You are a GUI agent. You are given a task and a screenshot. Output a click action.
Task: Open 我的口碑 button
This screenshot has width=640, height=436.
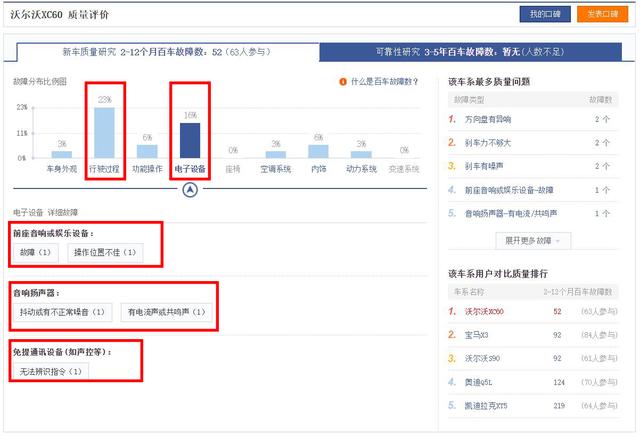point(545,14)
